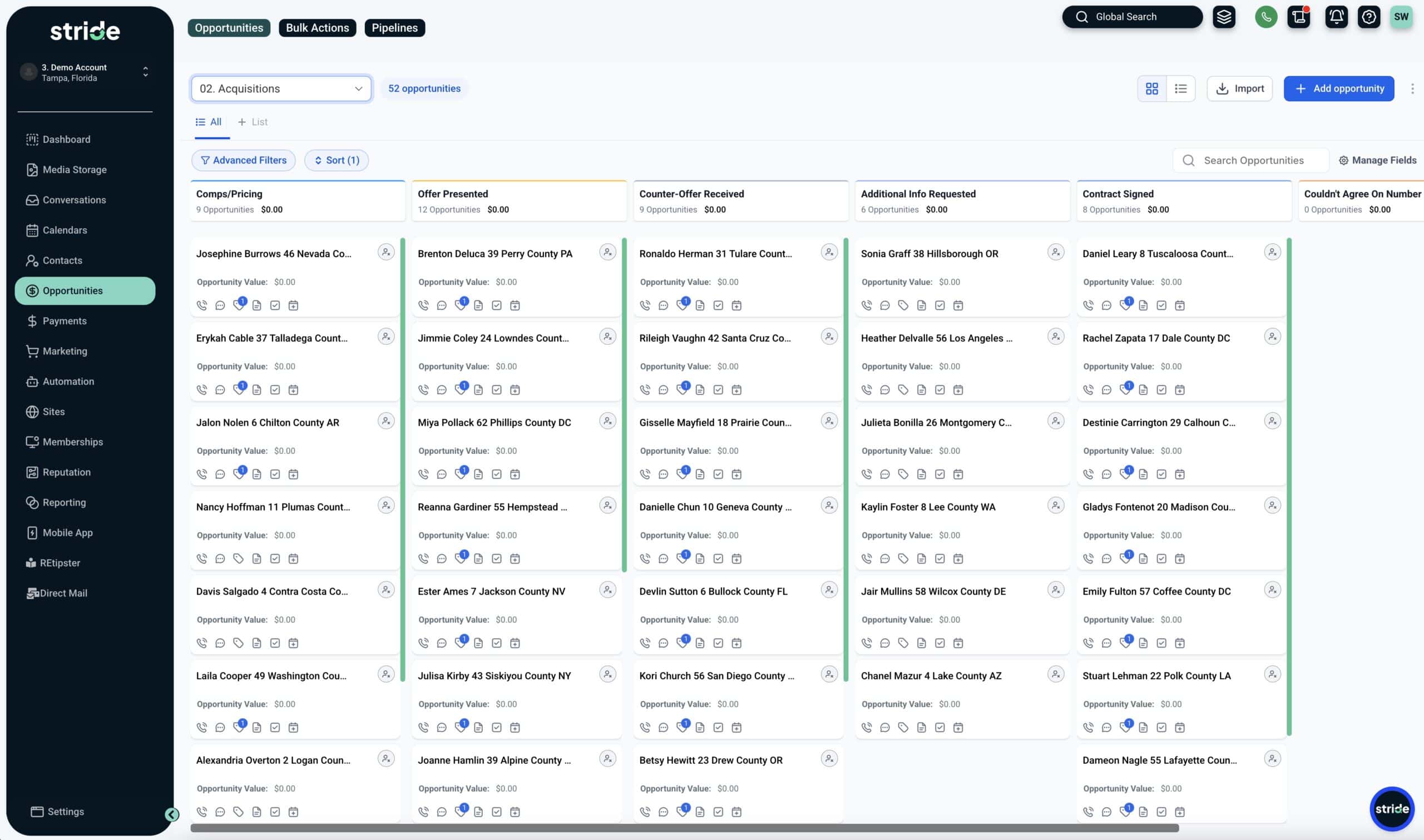Open notes icon on Ronaldo Herman card
Screen dimensions: 1424x840
pos(700,305)
